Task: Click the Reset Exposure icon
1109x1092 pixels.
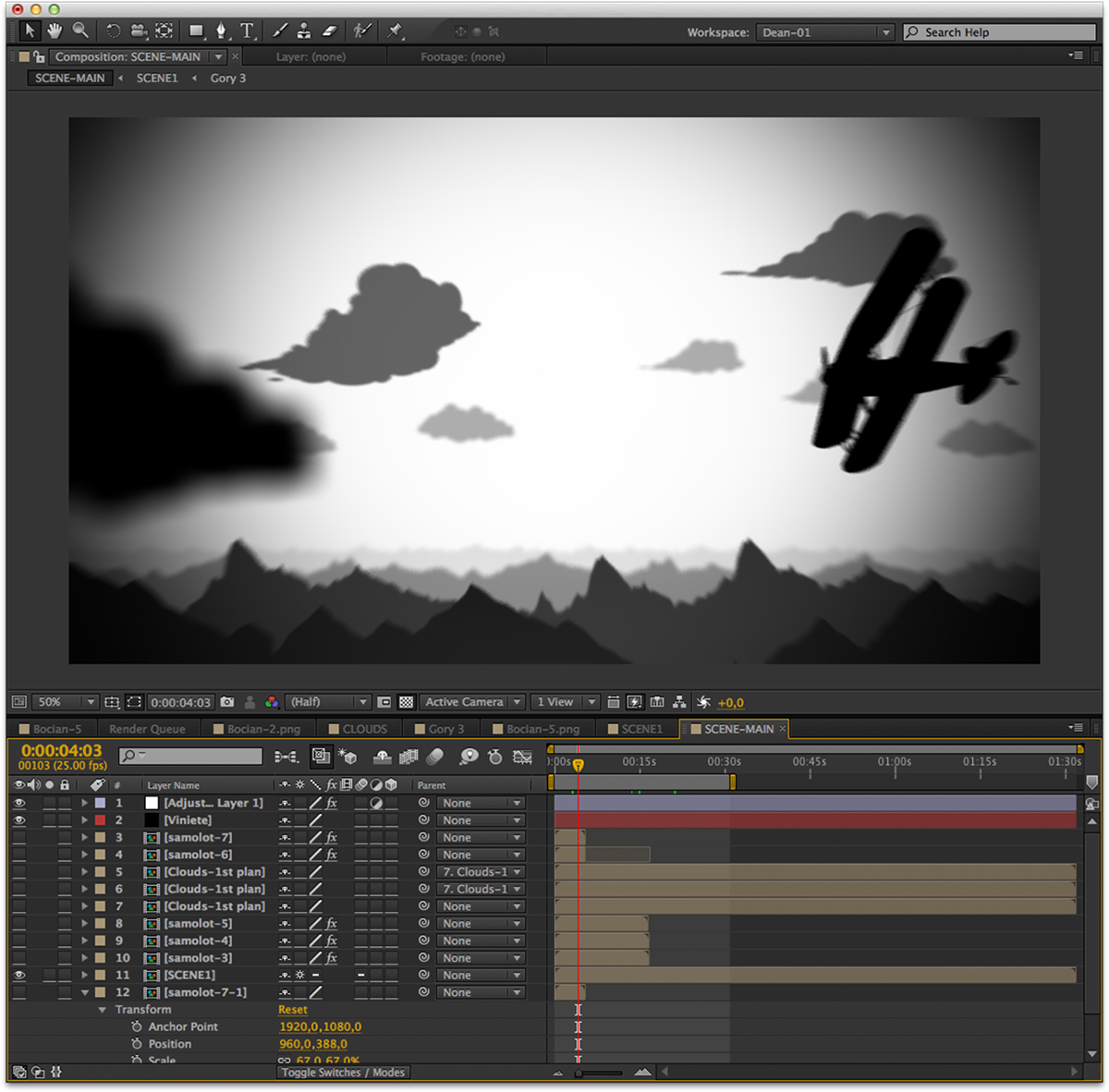Action: [x=703, y=702]
